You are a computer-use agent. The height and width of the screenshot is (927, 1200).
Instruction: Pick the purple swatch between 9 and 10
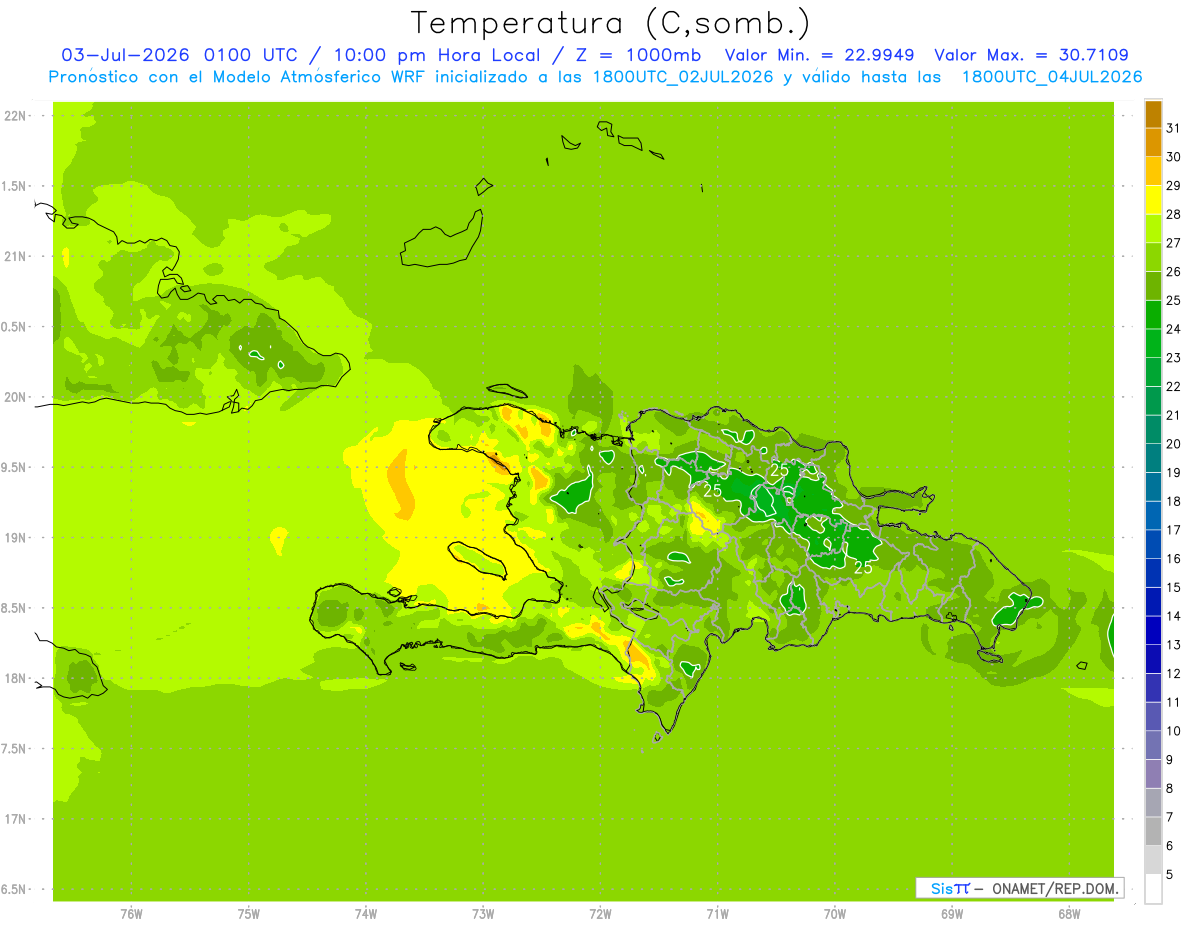coord(1153,746)
